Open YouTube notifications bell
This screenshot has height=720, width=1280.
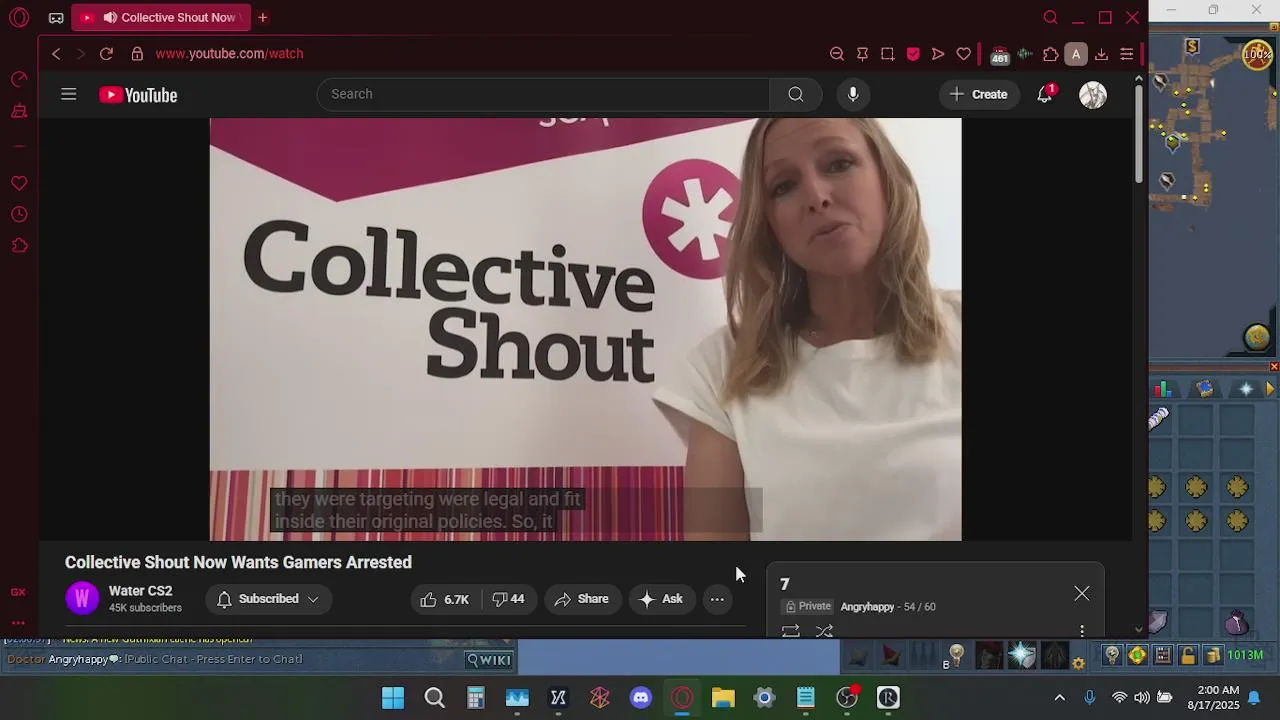point(1045,94)
